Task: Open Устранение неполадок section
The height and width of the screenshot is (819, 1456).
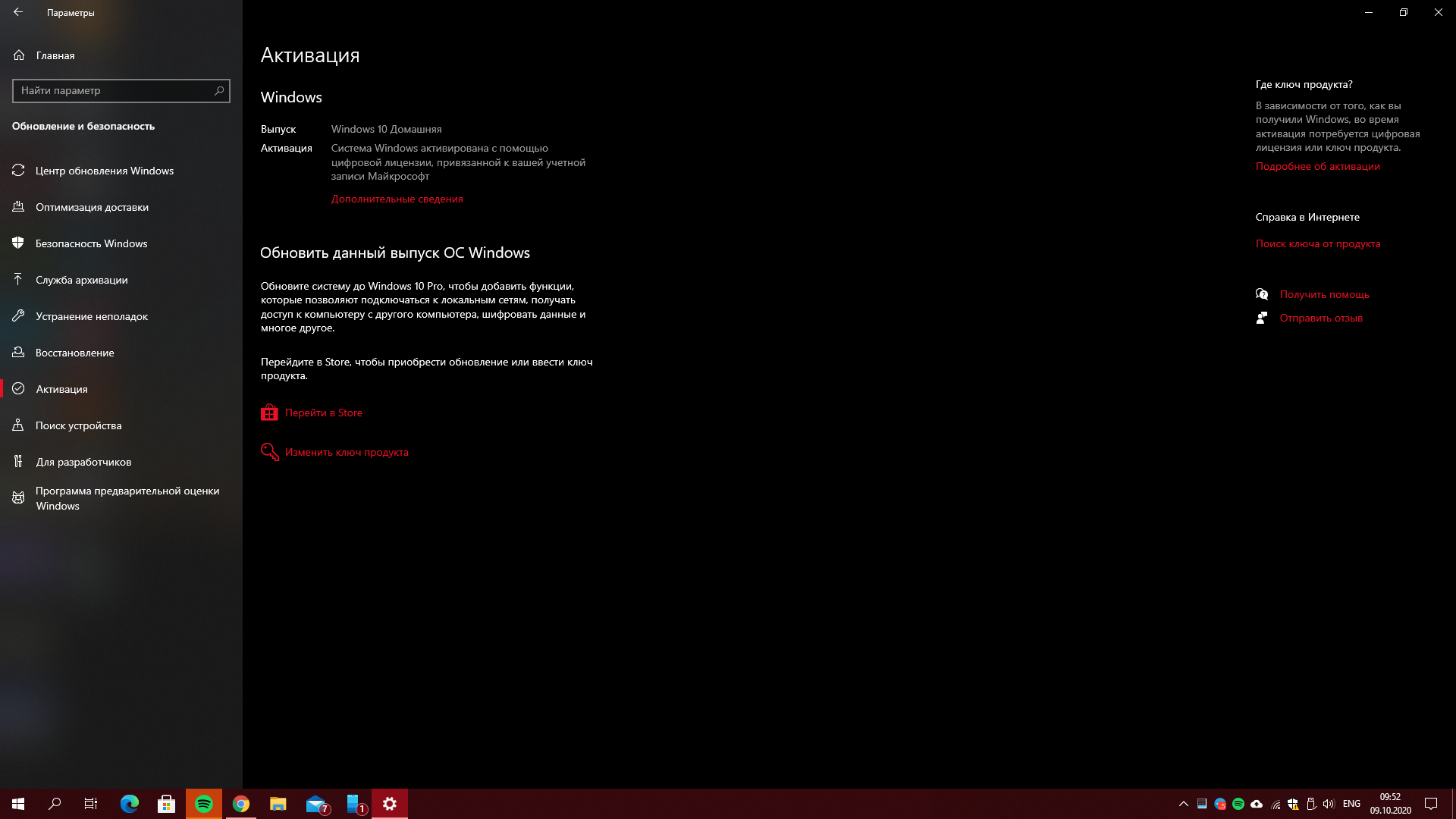Action: (x=121, y=316)
